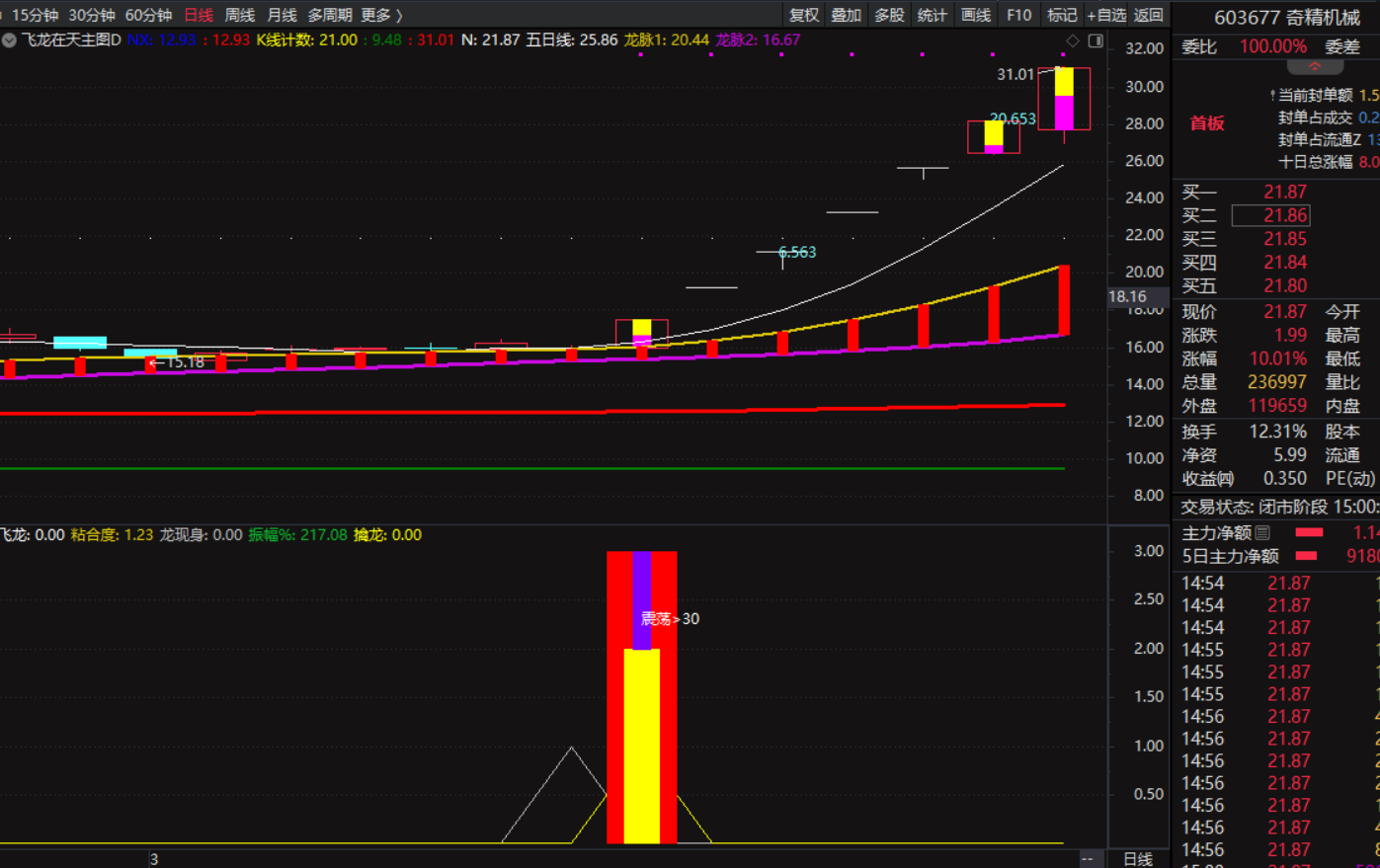Collapse the order panel with red chevron
The width and height of the screenshot is (1380, 868).
(x=1315, y=67)
